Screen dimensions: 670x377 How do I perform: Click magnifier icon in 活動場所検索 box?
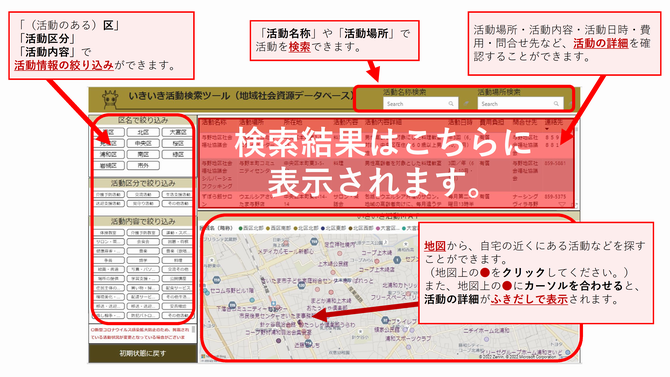click(x=556, y=103)
